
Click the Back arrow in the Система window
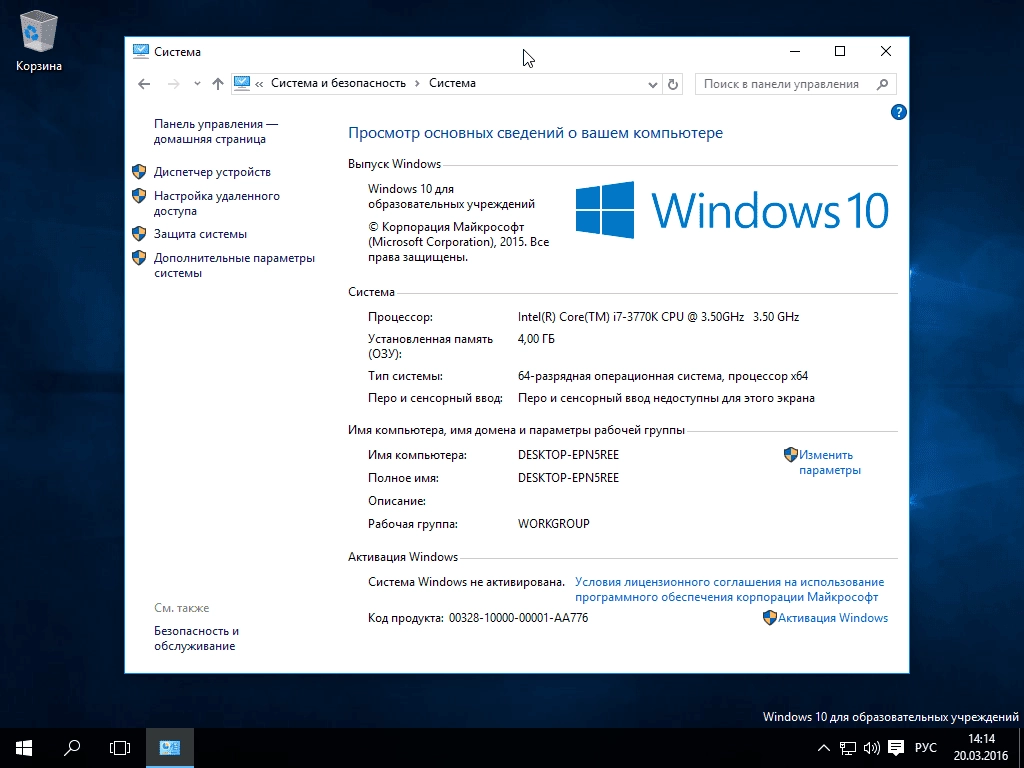[144, 84]
